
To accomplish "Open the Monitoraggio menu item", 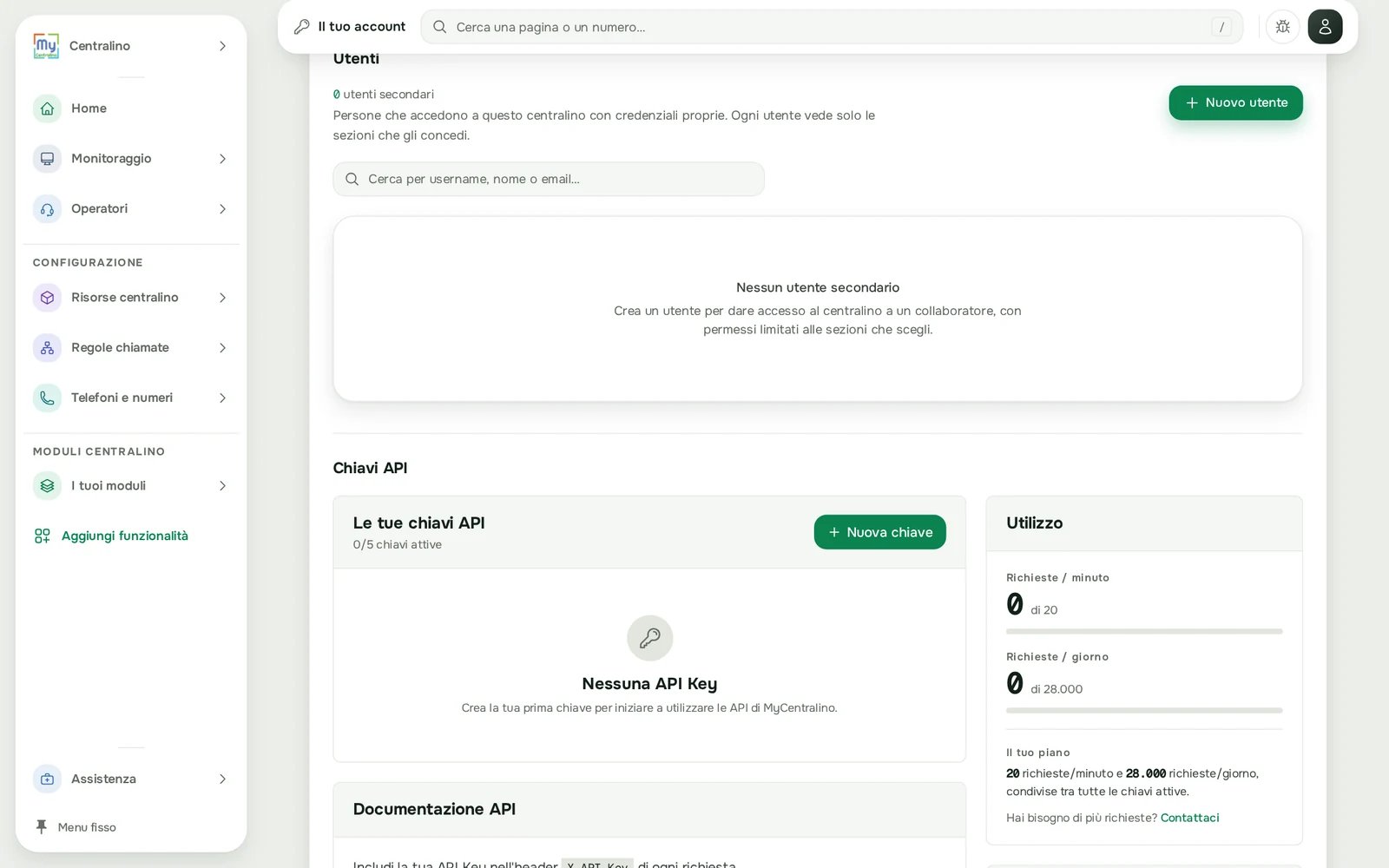I will pos(131,159).
